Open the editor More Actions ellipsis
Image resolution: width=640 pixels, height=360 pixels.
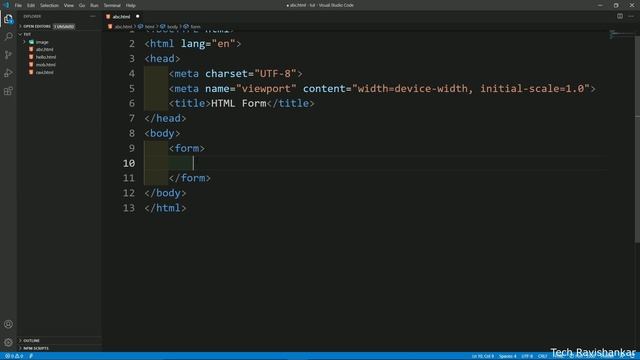pyautogui.click(x=631, y=16)
